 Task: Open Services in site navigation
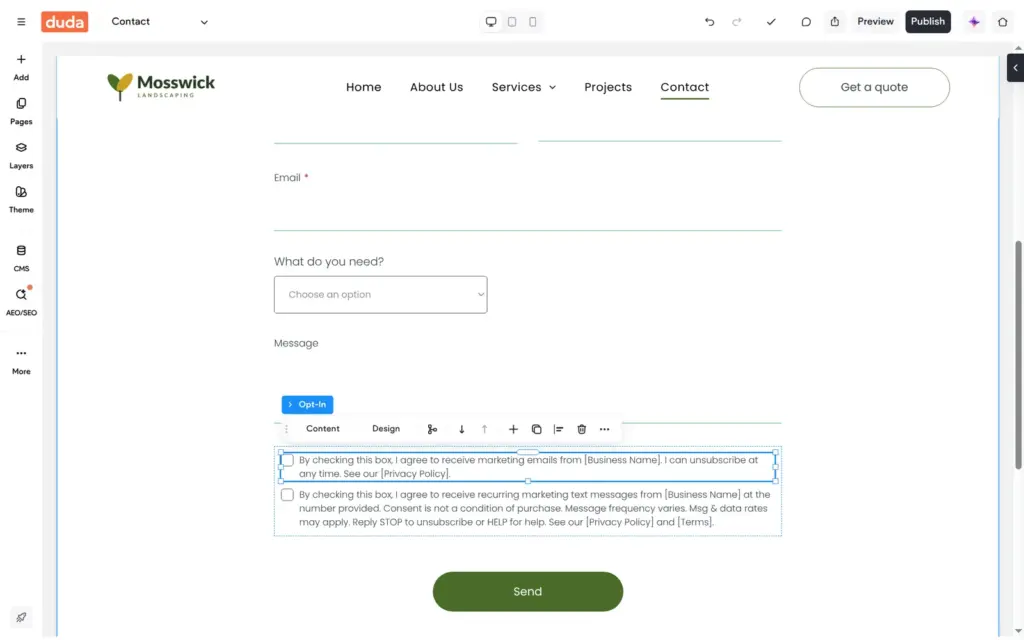pos(517,87)
